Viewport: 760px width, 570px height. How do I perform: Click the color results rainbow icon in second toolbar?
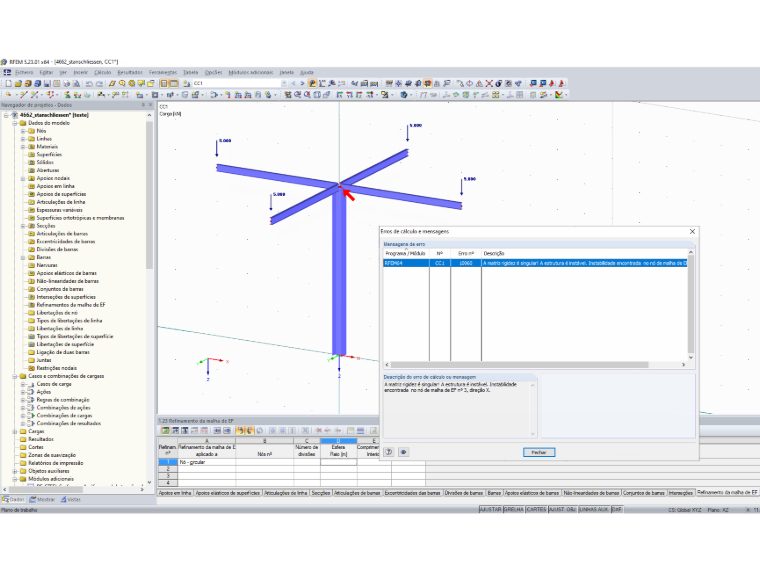[559, 95]
